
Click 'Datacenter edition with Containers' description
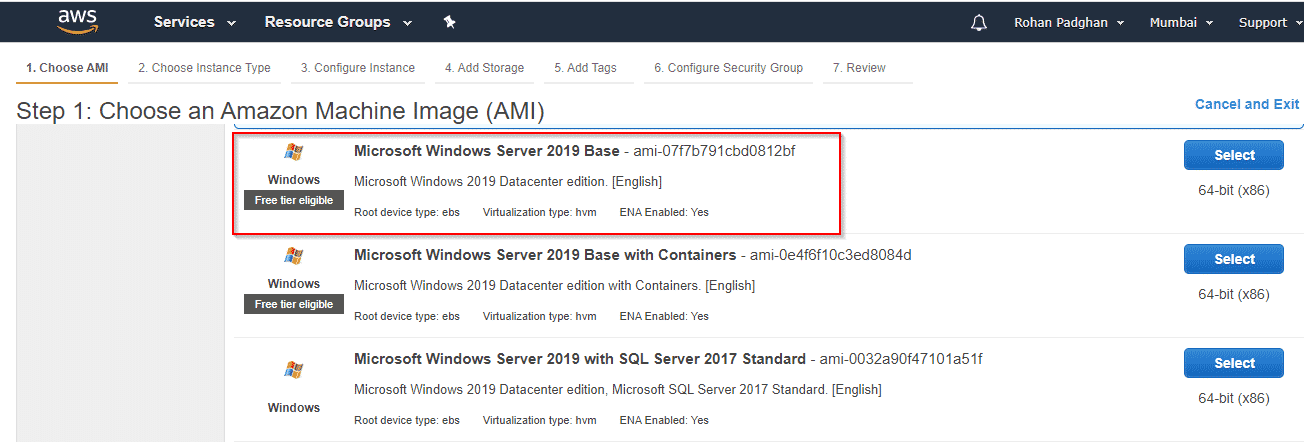pos(554,286)
